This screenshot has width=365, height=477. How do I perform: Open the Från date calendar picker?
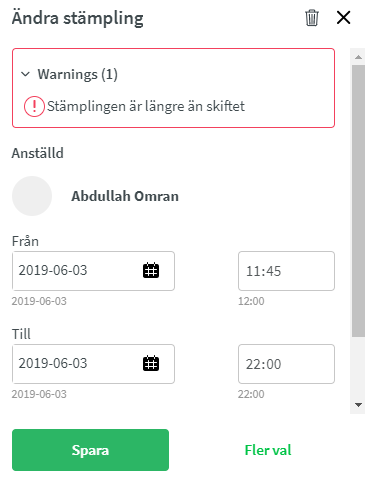[151, 270]
